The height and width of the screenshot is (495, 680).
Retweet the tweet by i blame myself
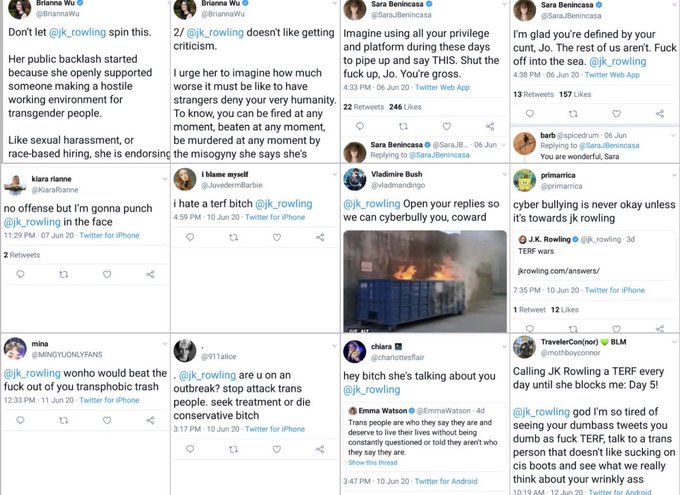tap(233, 238)
